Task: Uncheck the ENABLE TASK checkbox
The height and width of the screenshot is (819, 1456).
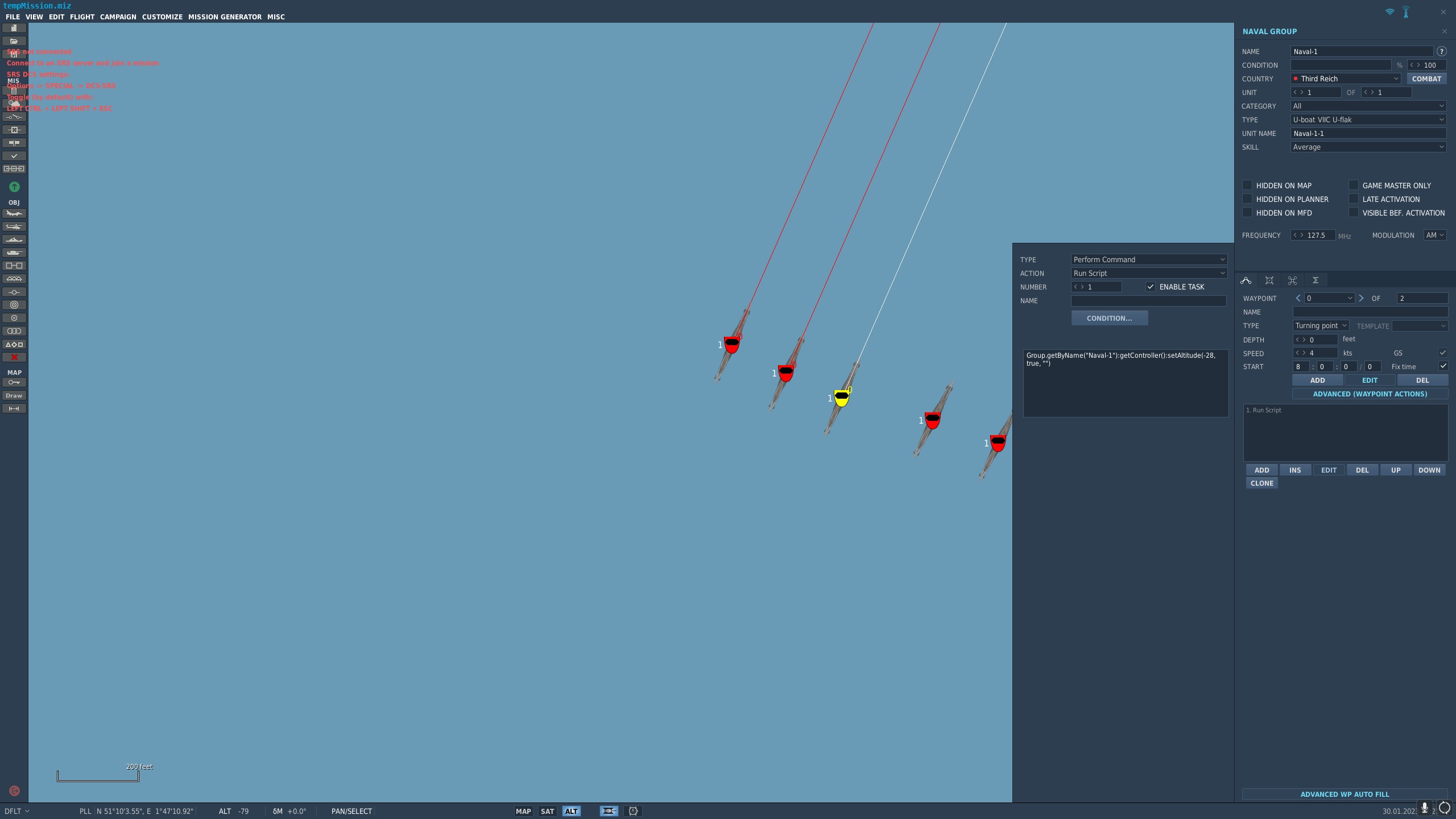Action: [1151, 287]
